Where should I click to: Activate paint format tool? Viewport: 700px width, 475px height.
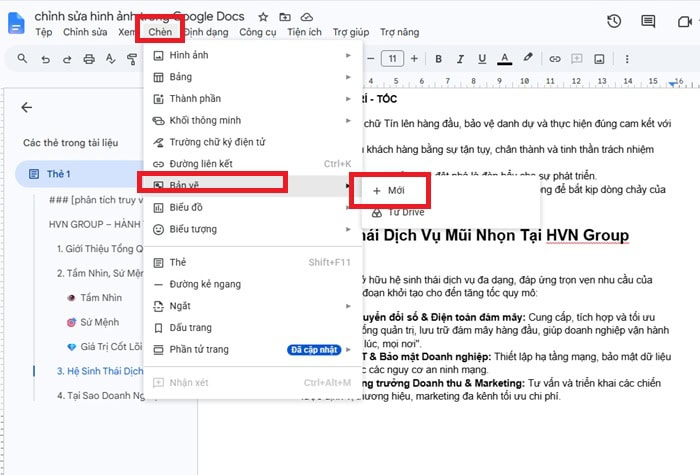coord(132,59)
